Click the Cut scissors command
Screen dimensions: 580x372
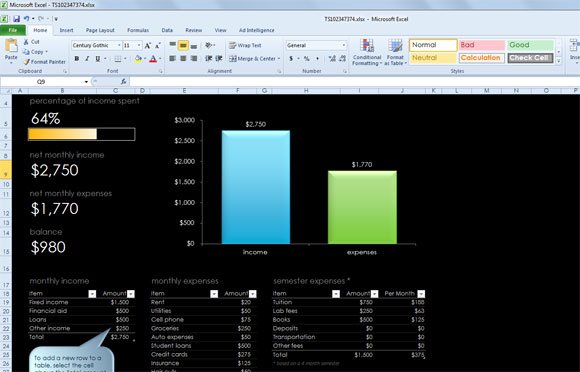point(31,42)
